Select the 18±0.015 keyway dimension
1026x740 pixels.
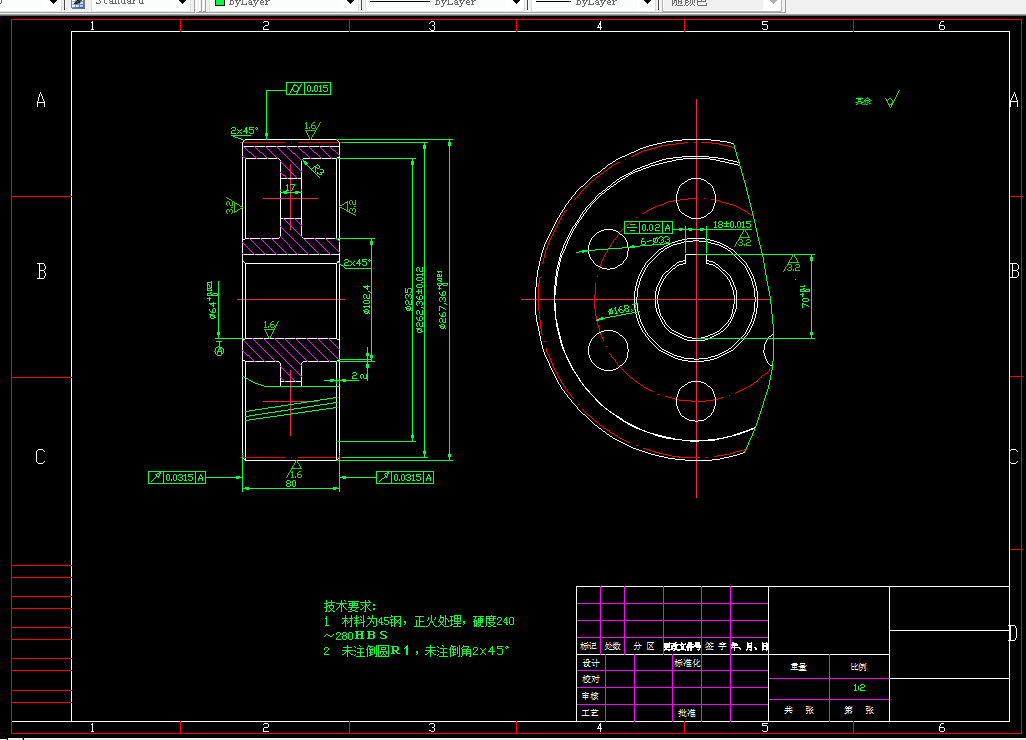pyautogui.click(x=732, y=224)
